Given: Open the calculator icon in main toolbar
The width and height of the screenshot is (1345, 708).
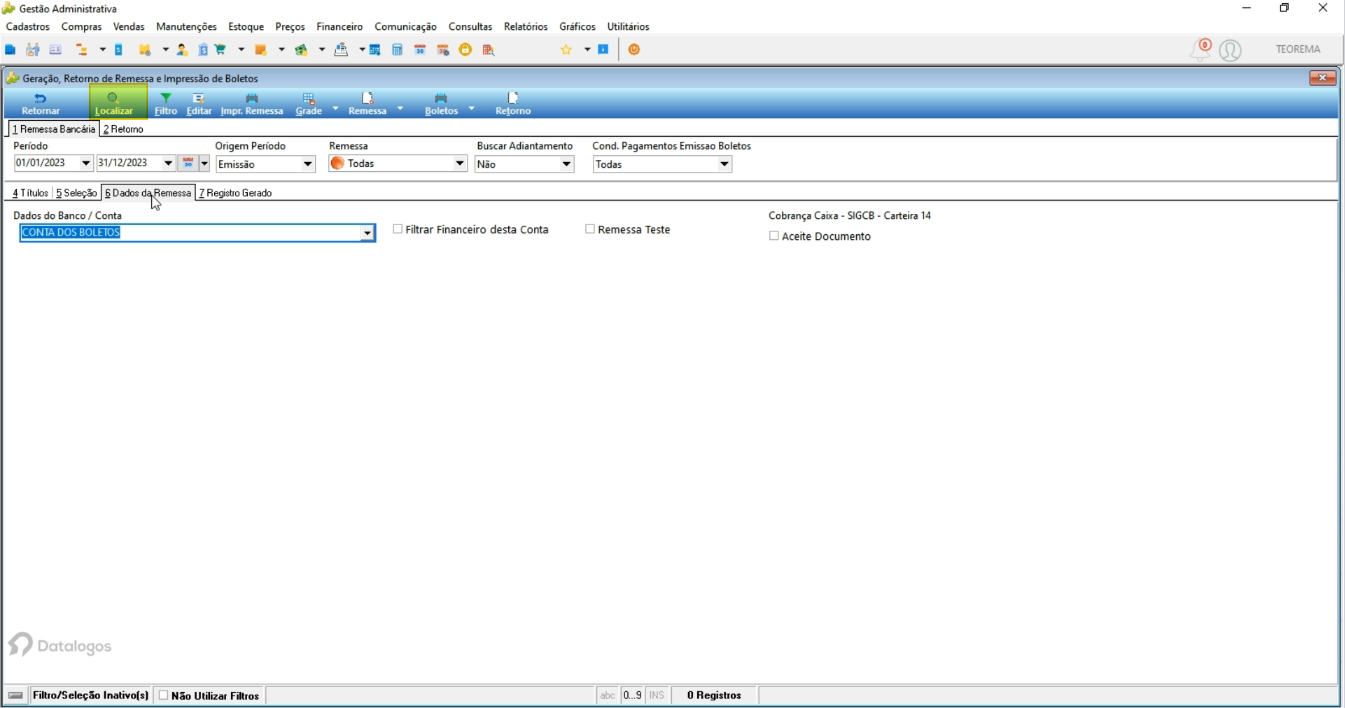Looking at the screenshot, I should pos(397,49).
